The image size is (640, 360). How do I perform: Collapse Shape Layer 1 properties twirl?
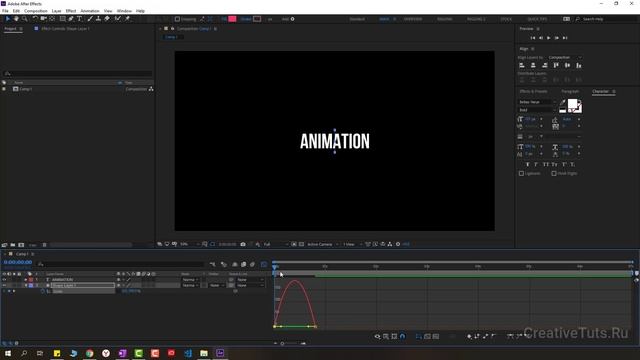(26, 285)
